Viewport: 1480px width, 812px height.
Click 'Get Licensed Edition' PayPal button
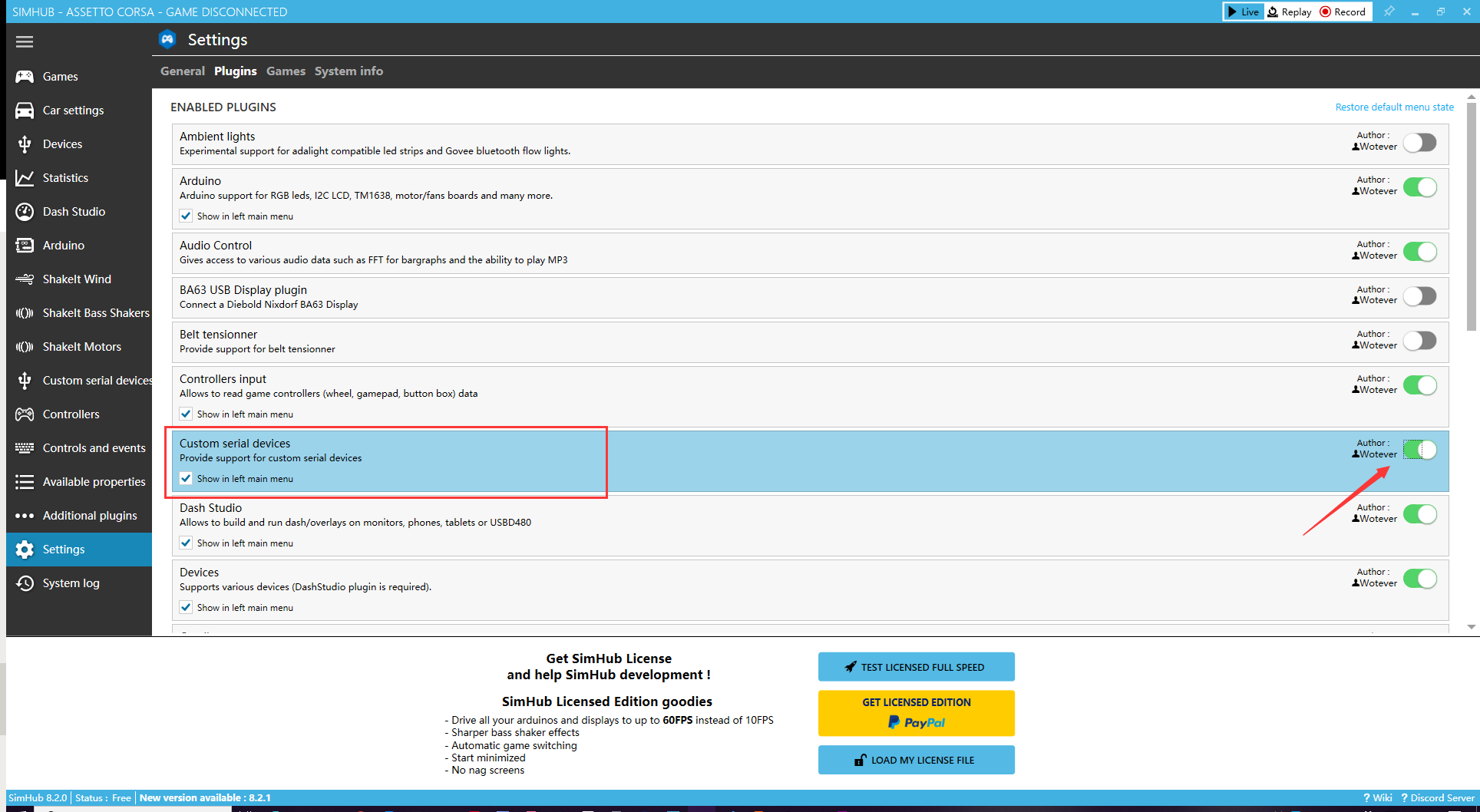[916, 713]
